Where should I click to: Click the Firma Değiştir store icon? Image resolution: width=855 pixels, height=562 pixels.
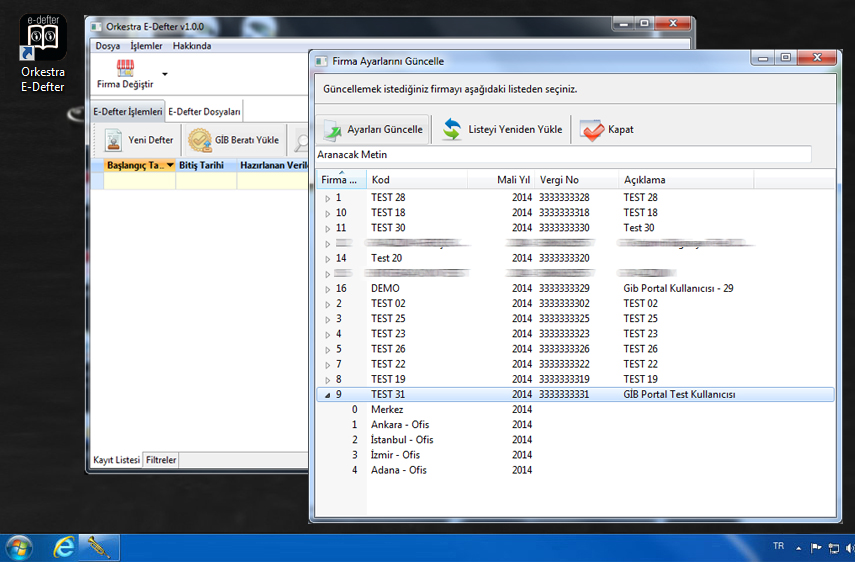pyautogui.click(x=125, y=69)
